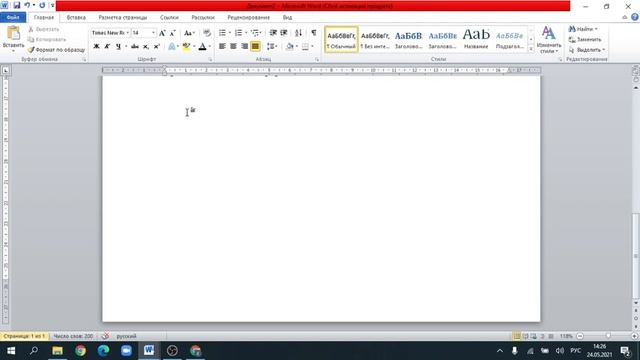The width and height of the screenshot is (640, 360).
Task: Click the Sort icon
Action: click(298, 33)
